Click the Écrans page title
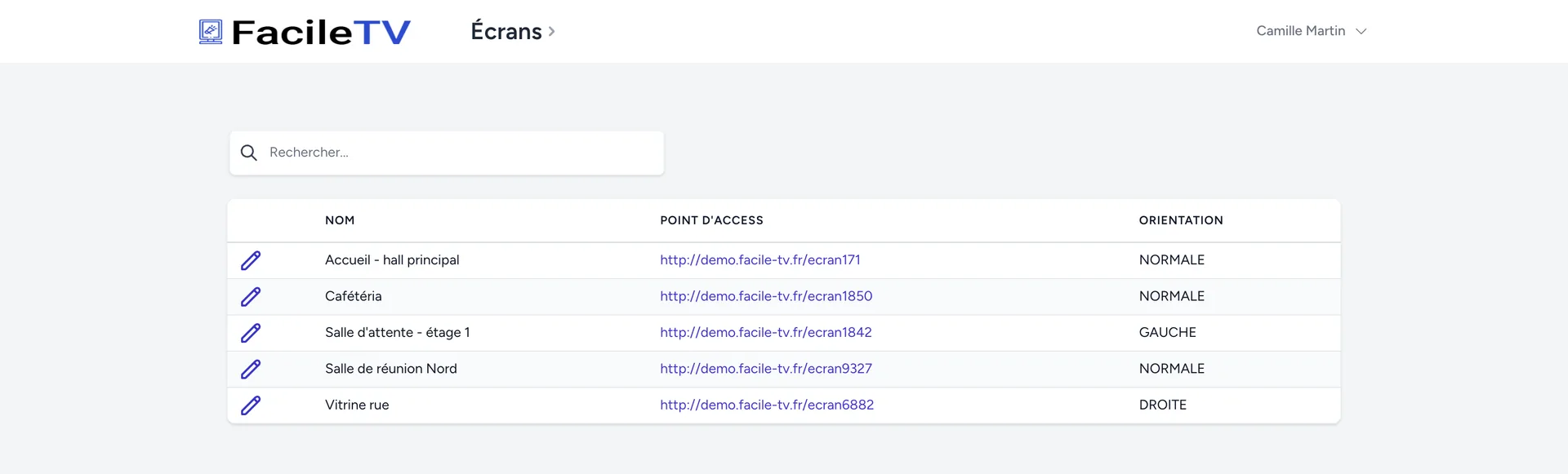This screenshot has height=474, width=1568. 506,31
